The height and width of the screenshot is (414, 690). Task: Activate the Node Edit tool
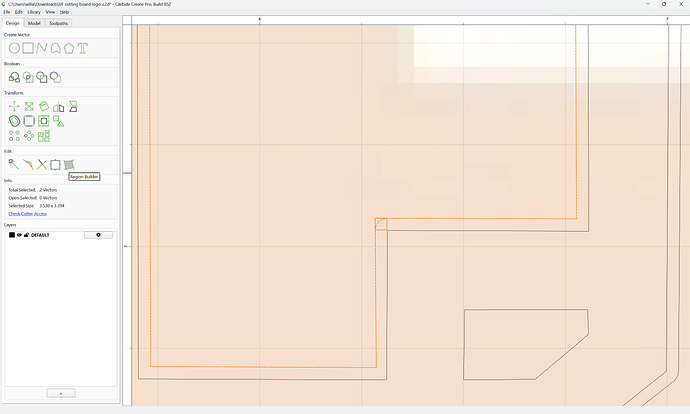coord(14,165)
